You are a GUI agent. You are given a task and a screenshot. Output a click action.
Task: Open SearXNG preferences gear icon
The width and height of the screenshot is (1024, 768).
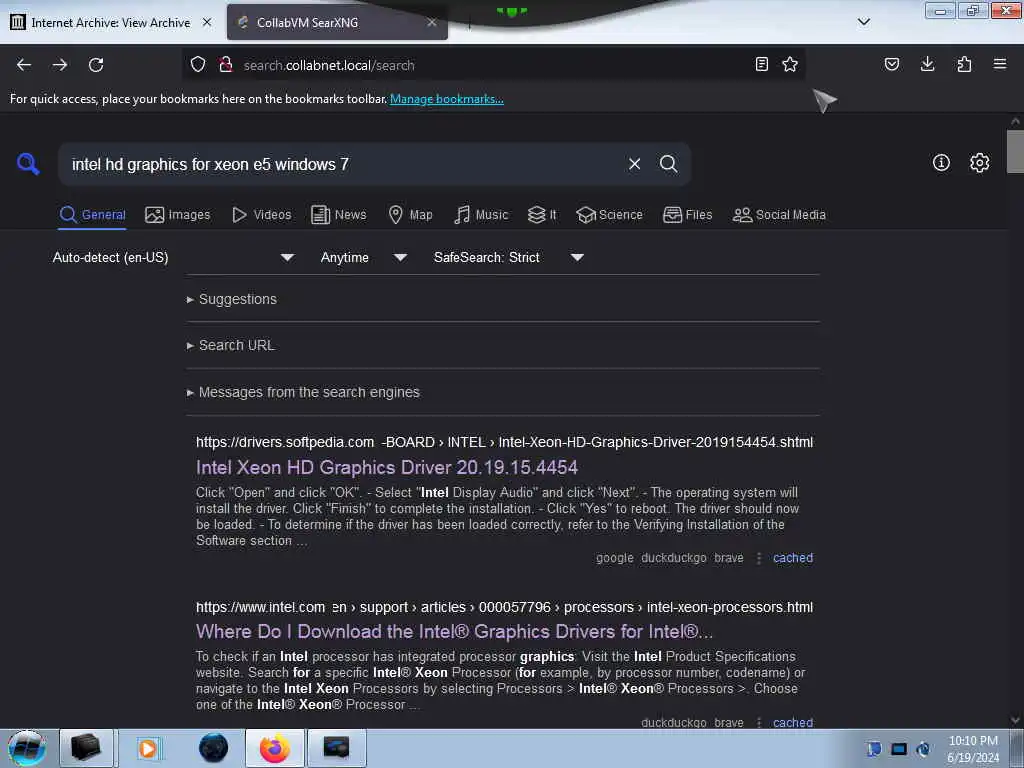[980, 163]
